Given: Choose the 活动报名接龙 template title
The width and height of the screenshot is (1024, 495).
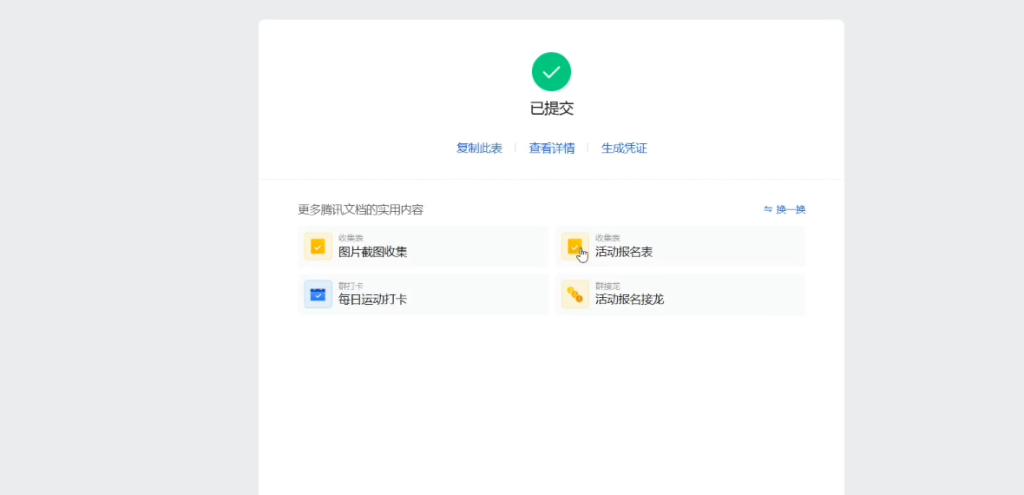Looking at the screenshot, I should tap(630, 300).
